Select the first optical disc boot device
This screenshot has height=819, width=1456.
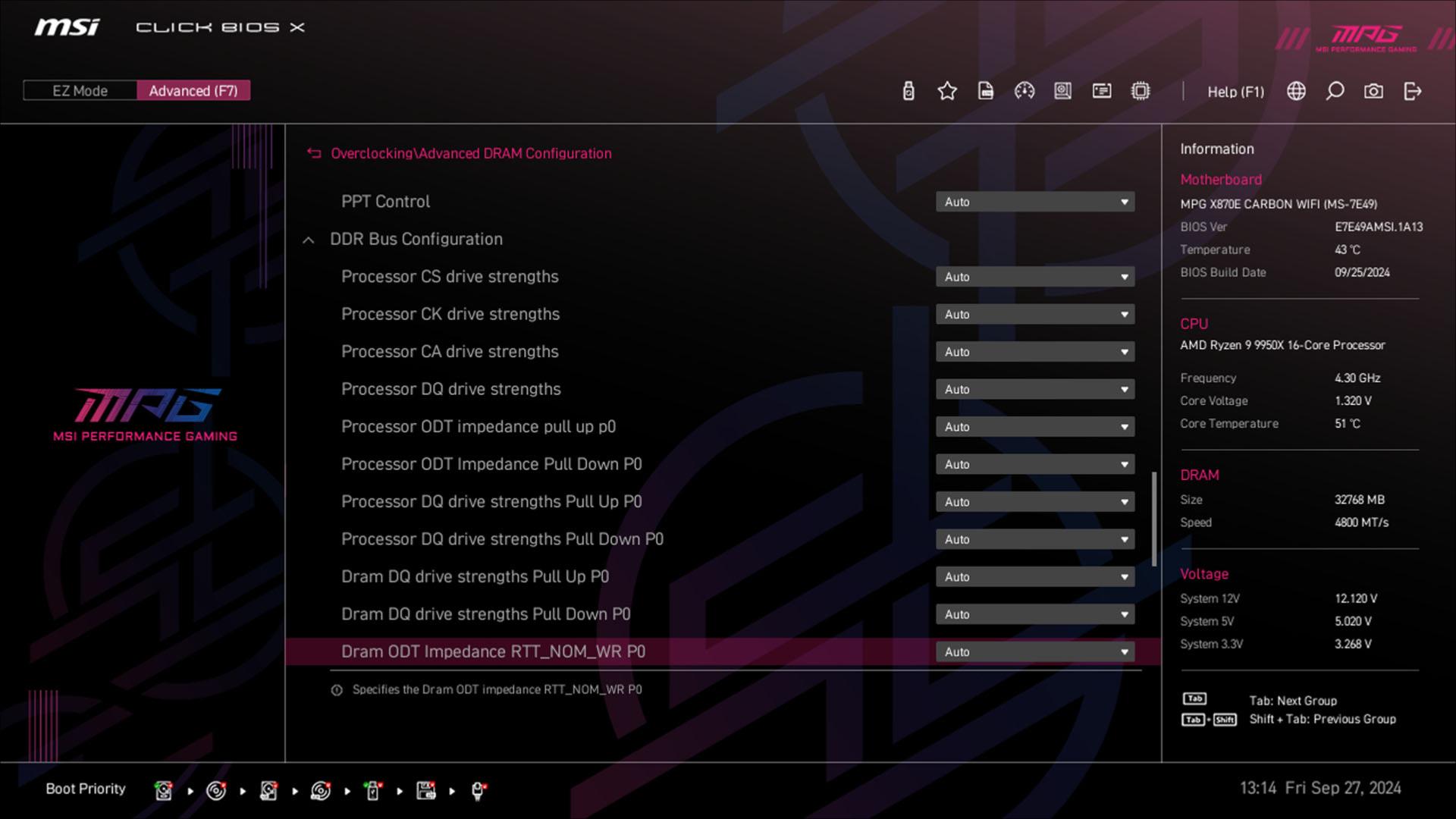[216, 791]
